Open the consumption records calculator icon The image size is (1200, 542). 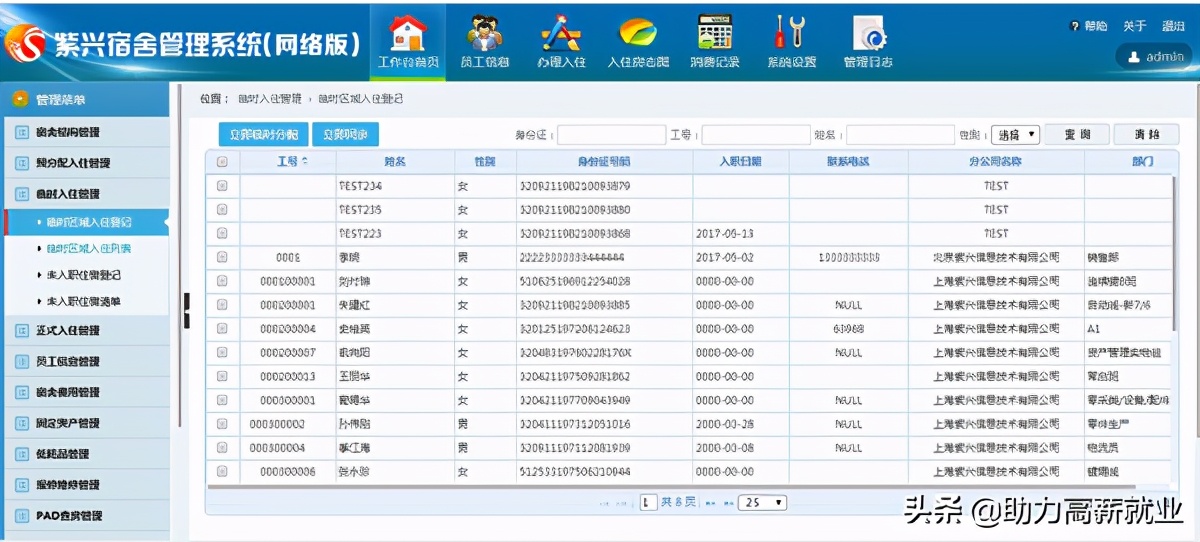tap(714, 33)
